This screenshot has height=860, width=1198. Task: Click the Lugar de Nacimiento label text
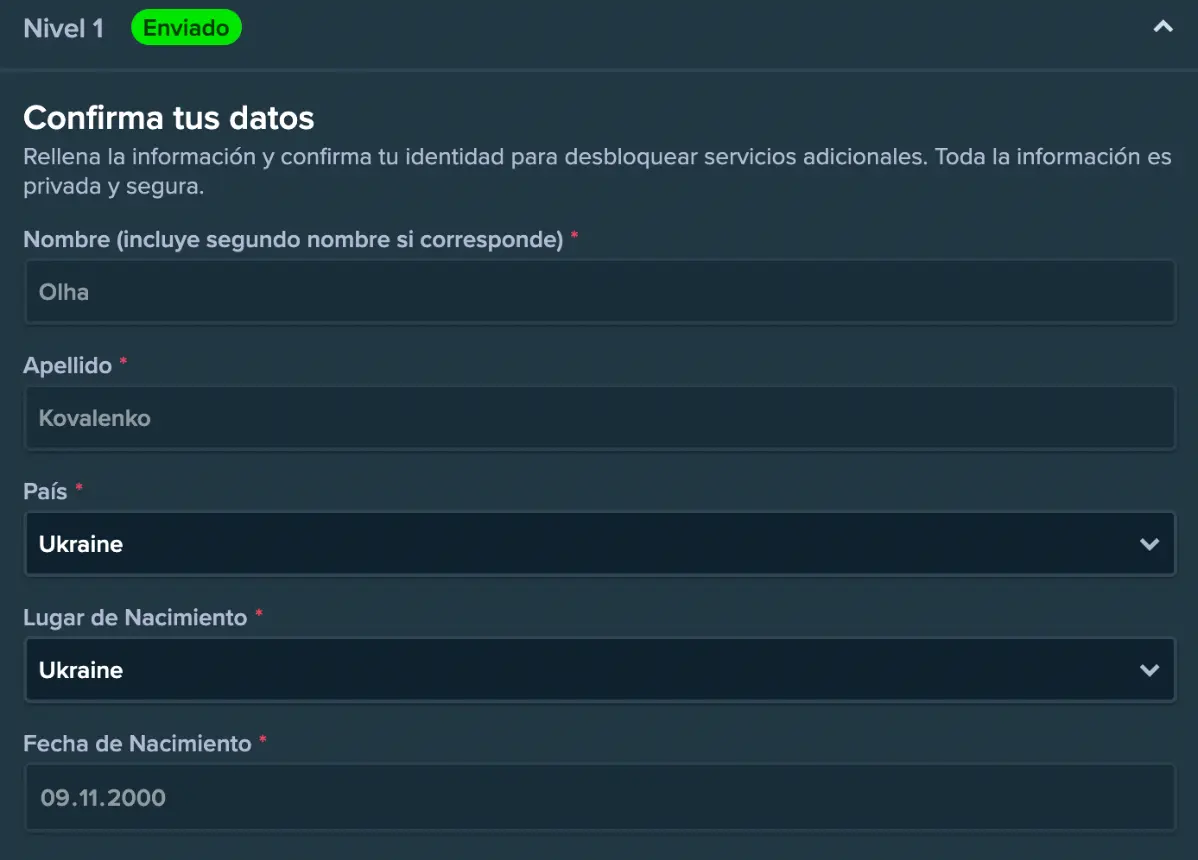tap(135, 617)
